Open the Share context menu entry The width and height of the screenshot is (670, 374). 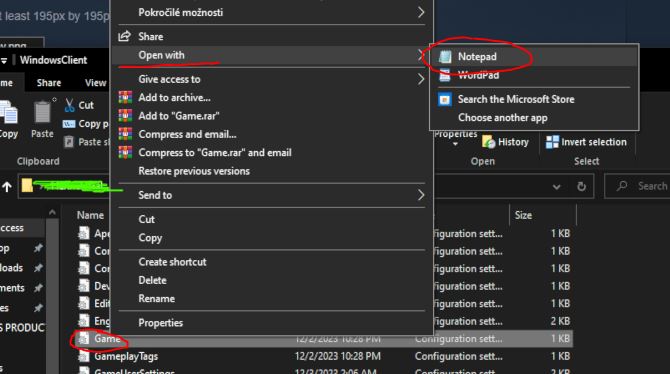(x=272, y=36)
